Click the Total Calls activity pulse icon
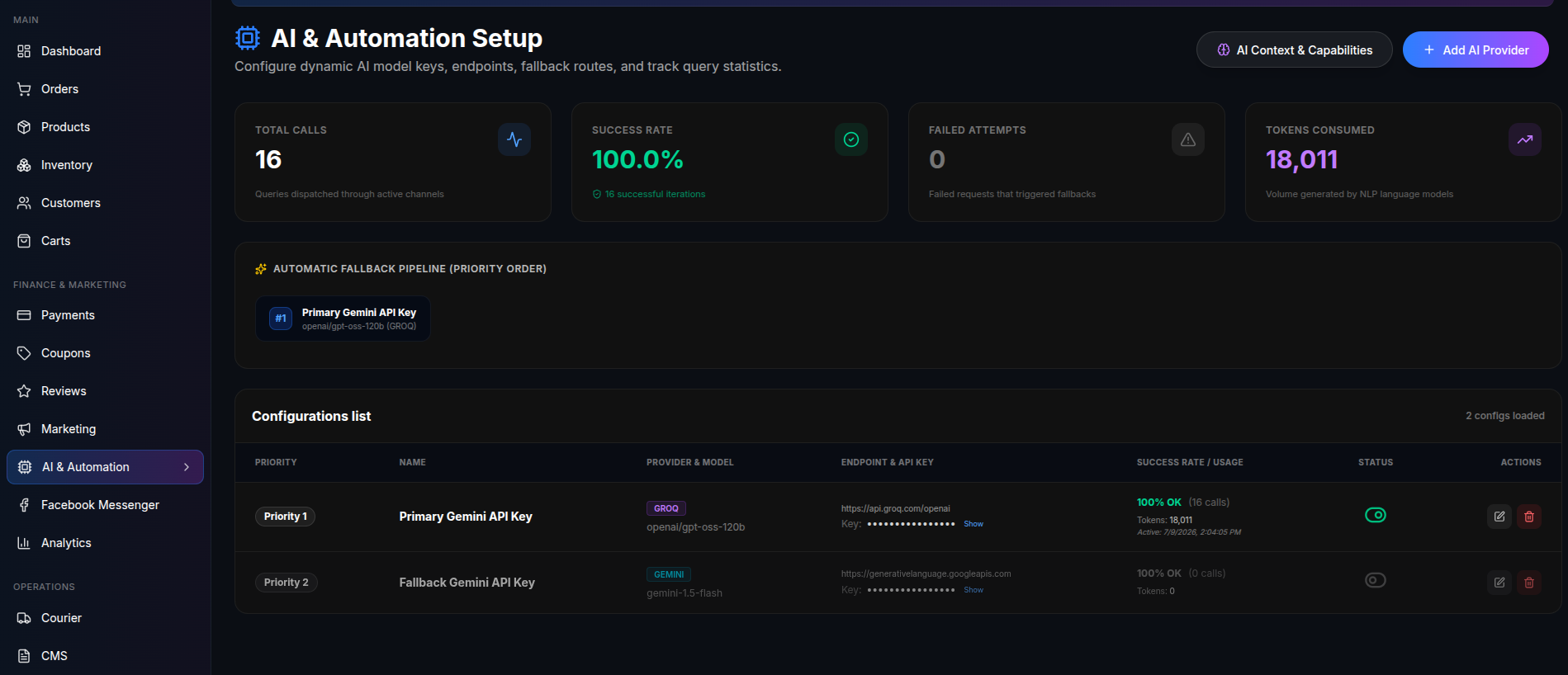The width and height of the screenshot is (1568, 675). coord(514,139)
